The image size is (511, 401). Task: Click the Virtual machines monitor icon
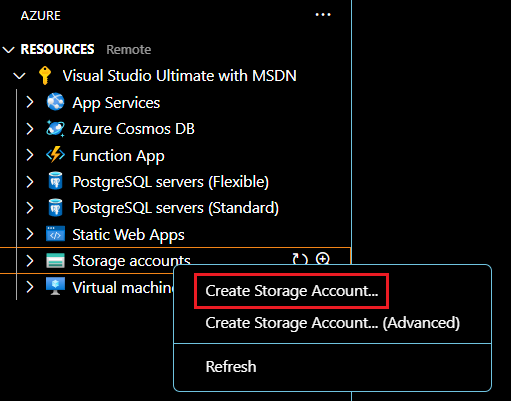click(55, 287)
